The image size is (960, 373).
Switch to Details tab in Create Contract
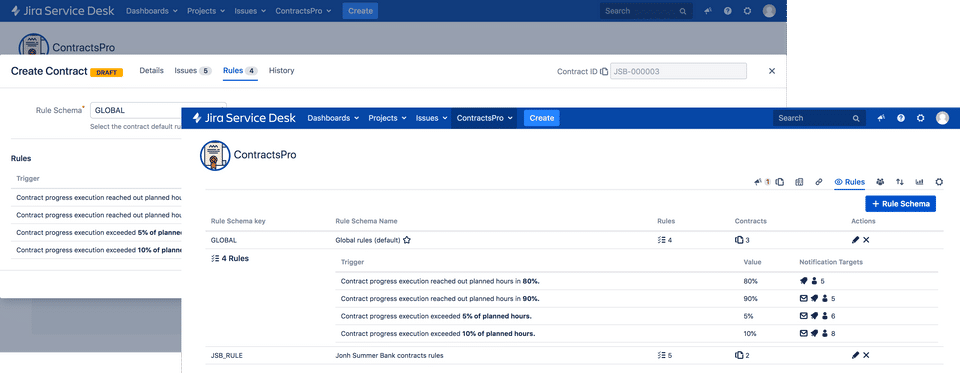coord(151,70)
